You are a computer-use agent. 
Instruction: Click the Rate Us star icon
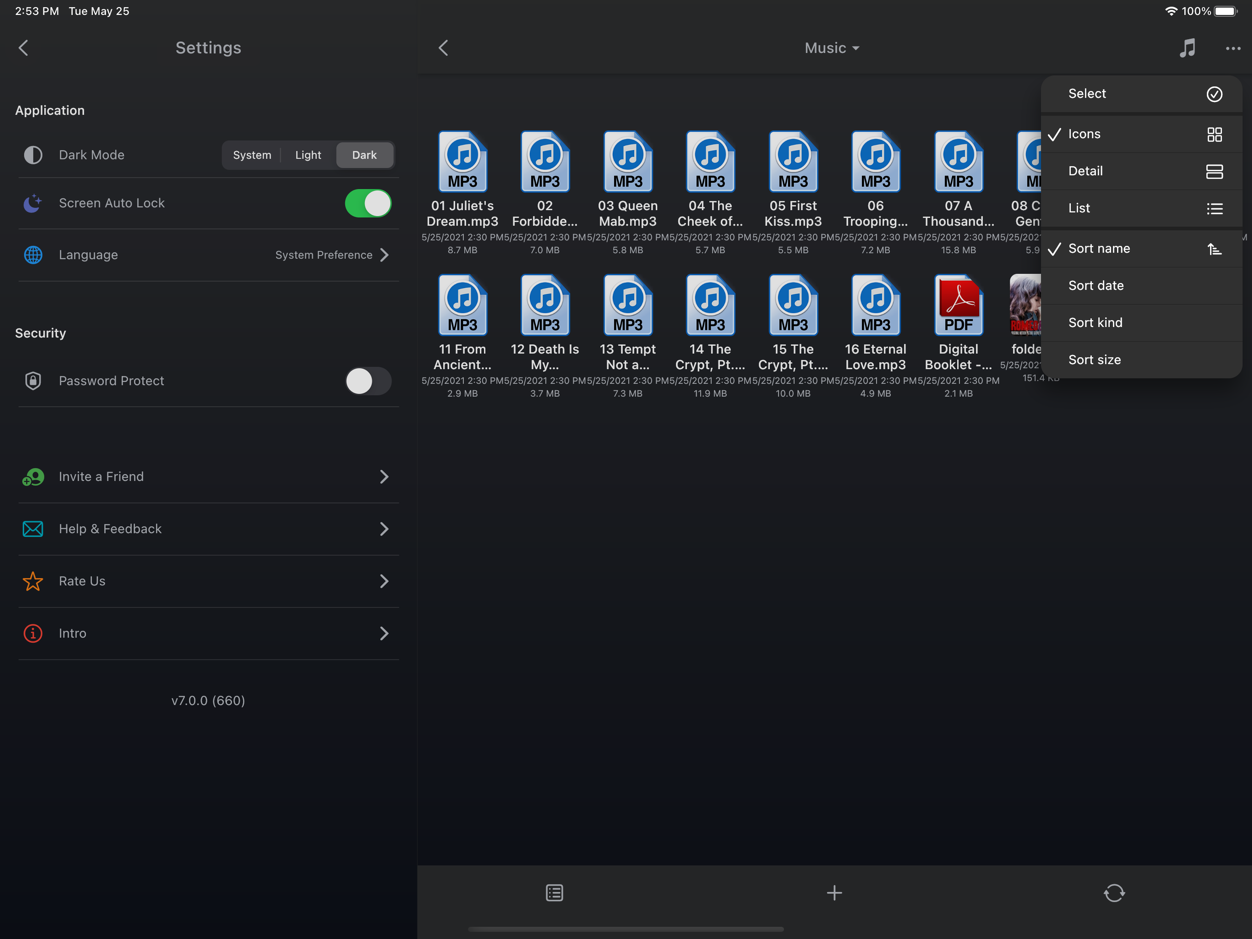point(33,581)
